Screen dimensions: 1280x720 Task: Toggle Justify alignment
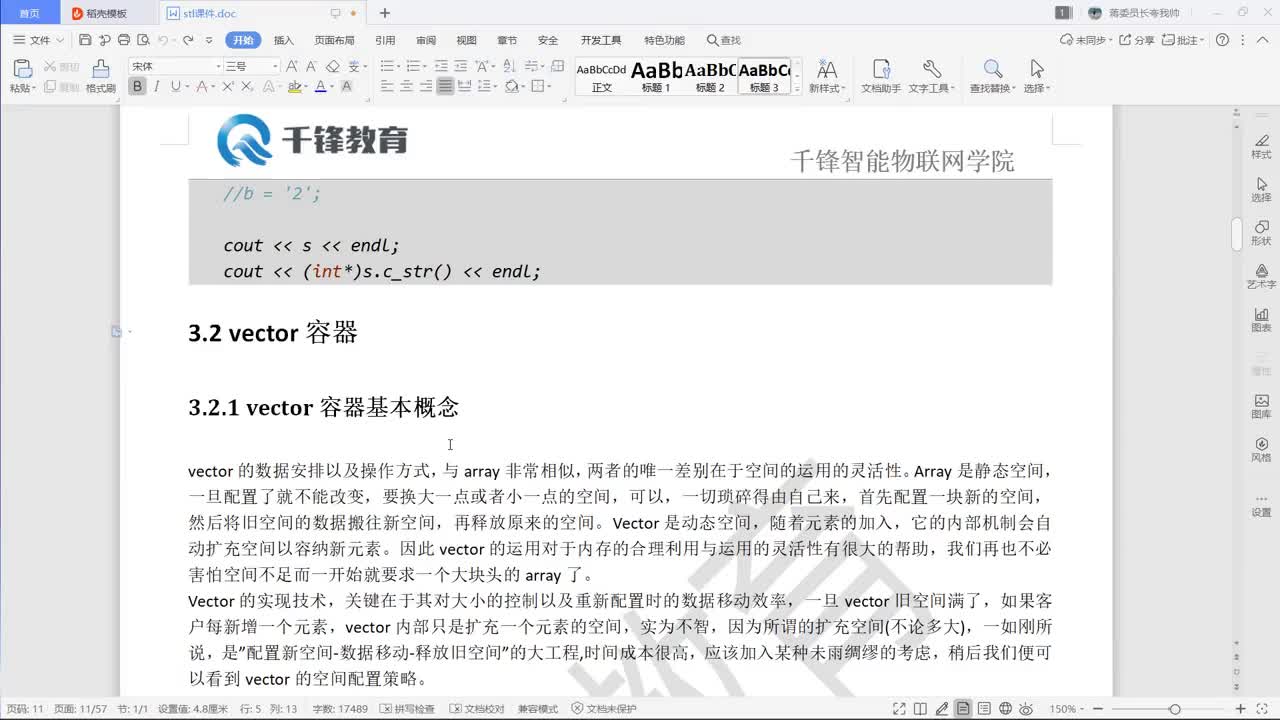445,87
